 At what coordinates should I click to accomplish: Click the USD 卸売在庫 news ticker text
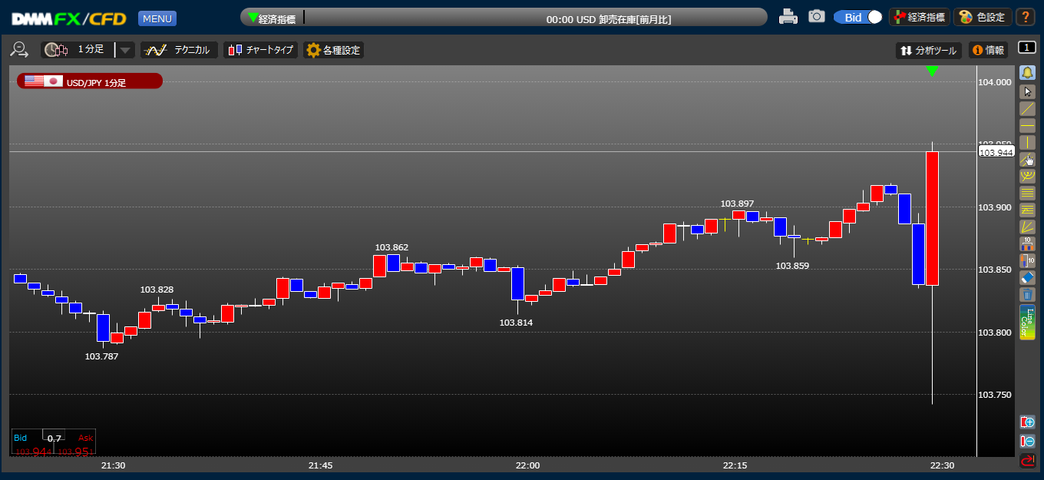pos(609,20)
